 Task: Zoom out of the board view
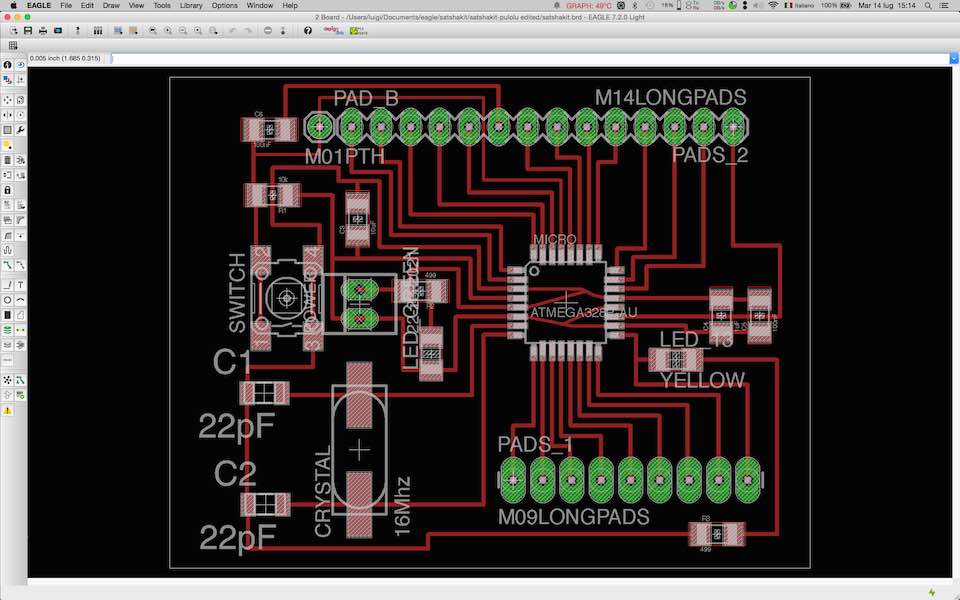(x=182, y=31)
